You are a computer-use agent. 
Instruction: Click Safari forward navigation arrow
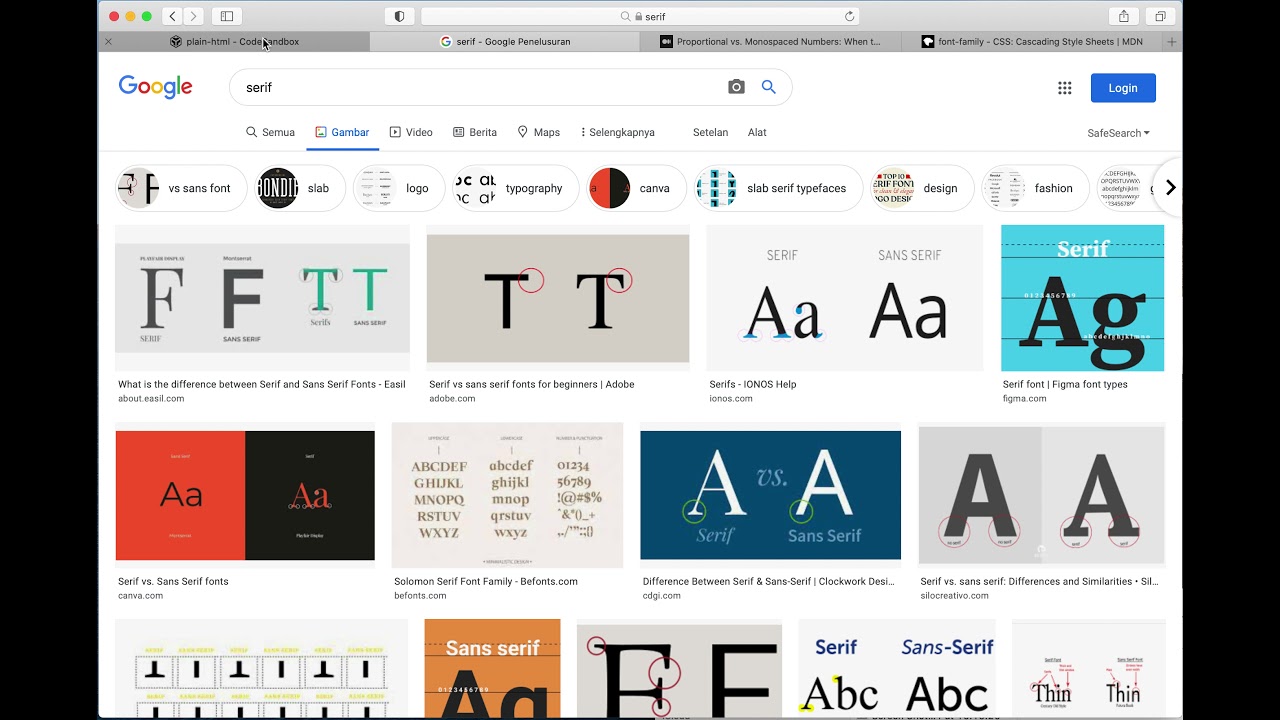point(194,16)
